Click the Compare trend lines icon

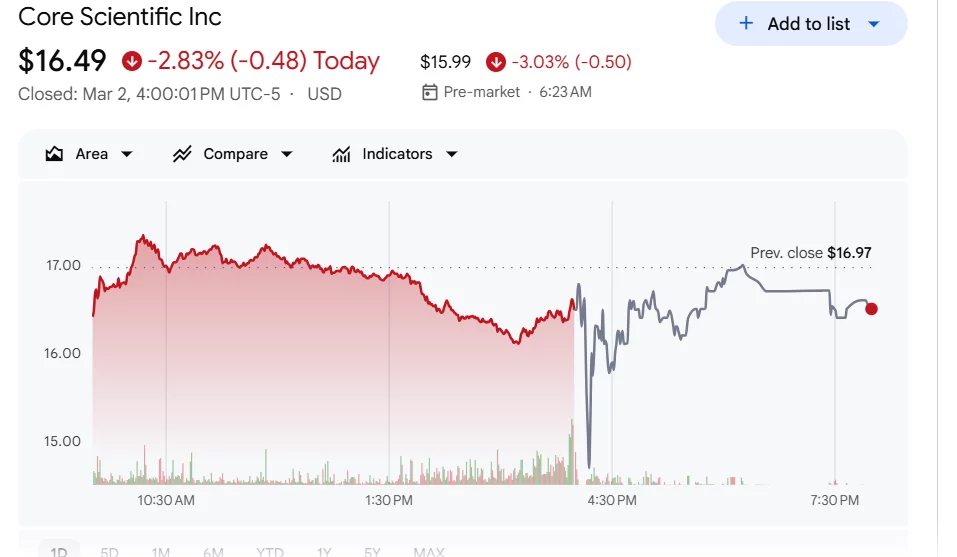click(182, 154)
